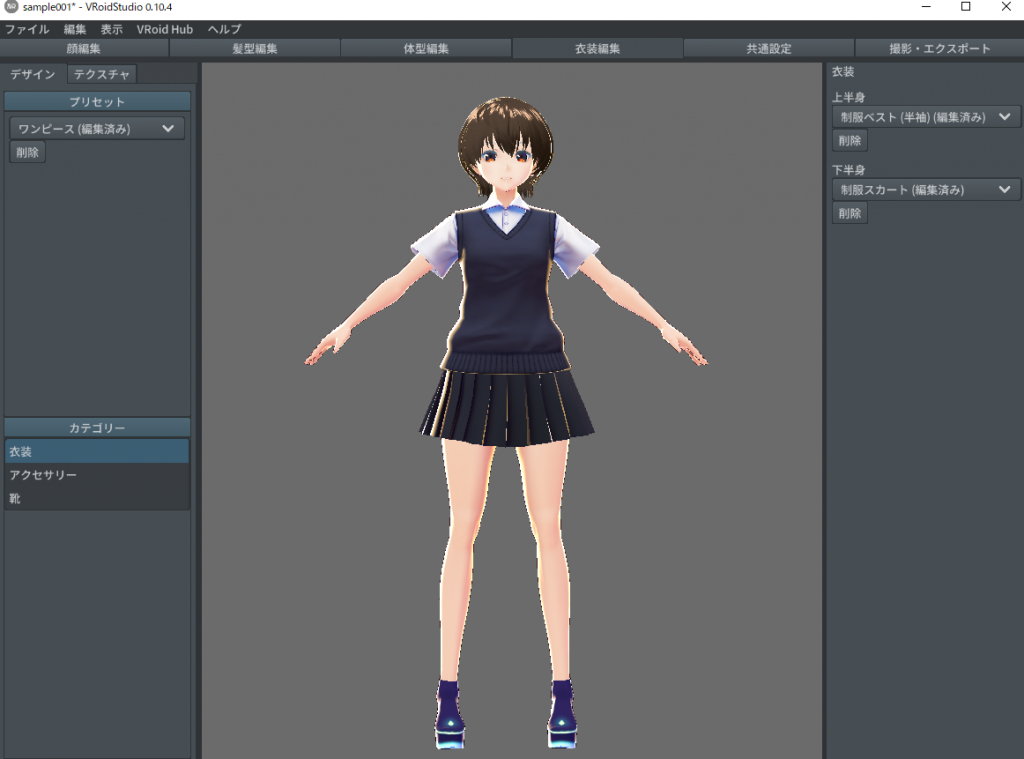Image resolution: width=1024 pixels, height=759 pixels.
Task: Open the 編集 menu
Action: [x=75, y=30]
